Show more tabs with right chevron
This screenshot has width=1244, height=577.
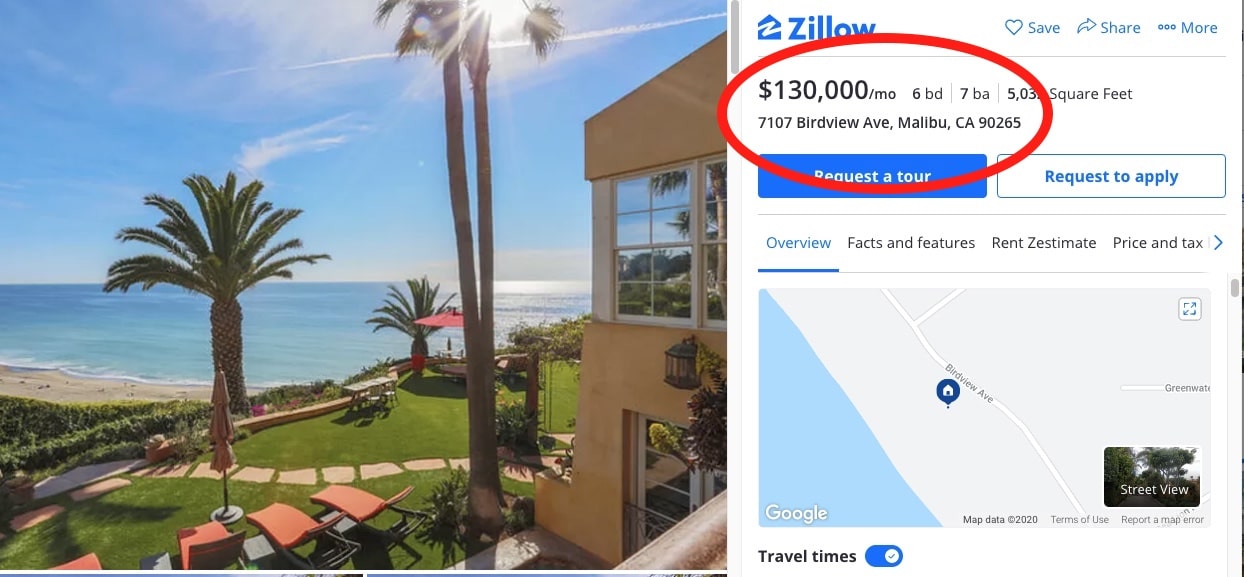pyautogui.click(x=1218, y=243)
